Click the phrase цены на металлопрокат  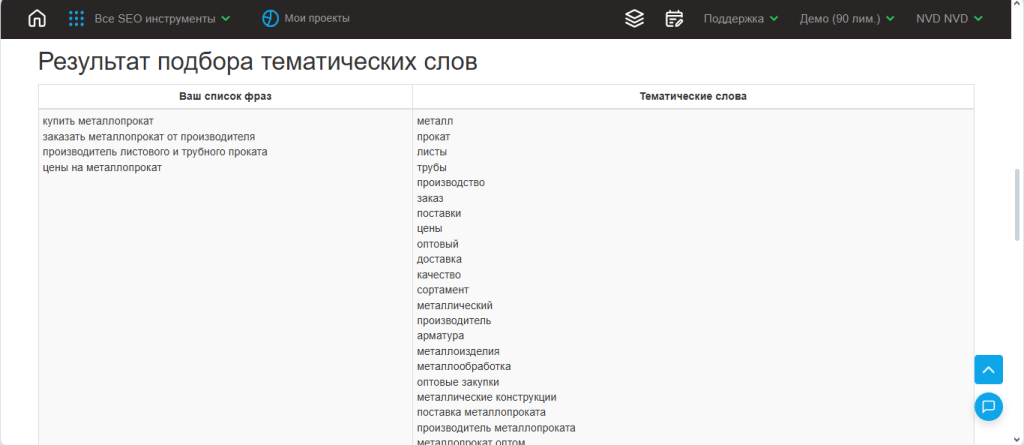pyautogui.click(x=102, y=167)
